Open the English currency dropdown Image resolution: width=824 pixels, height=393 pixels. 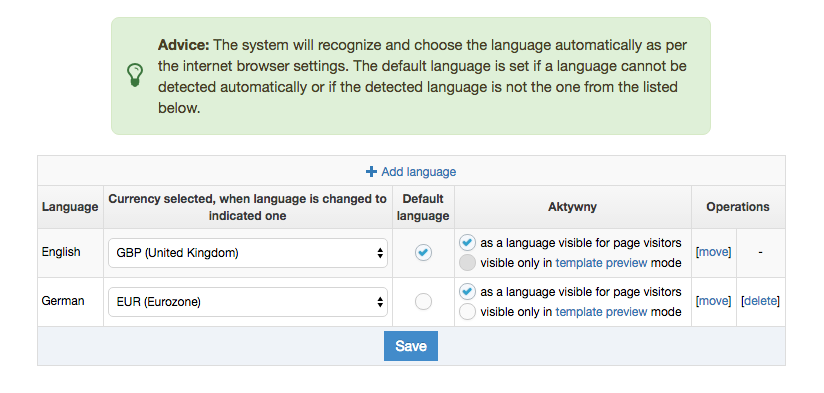[248, 253]
